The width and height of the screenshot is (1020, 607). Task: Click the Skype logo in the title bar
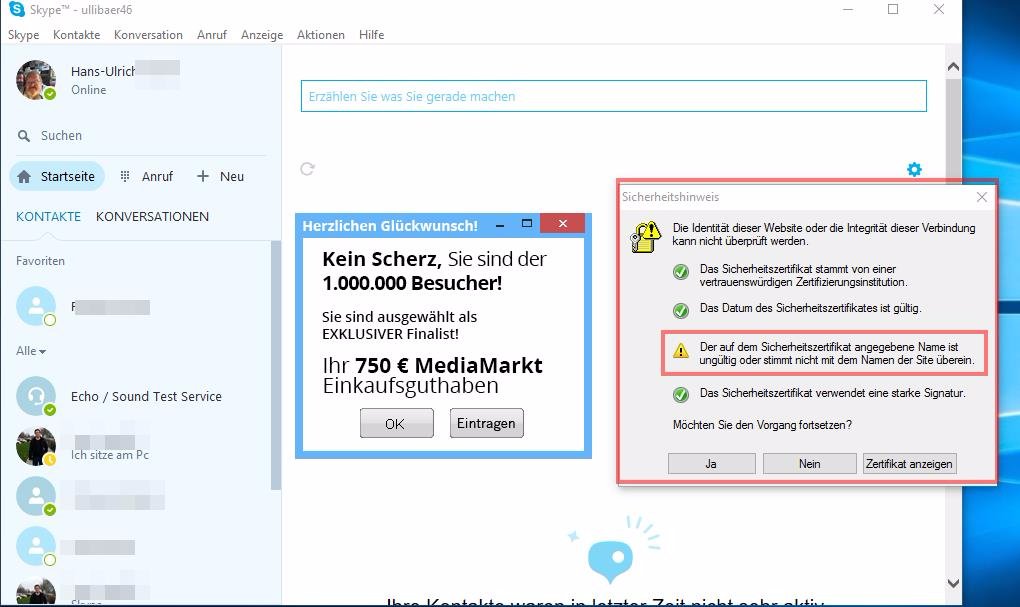tap(17, 9)
